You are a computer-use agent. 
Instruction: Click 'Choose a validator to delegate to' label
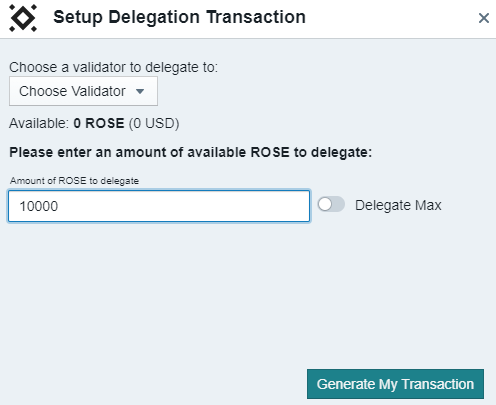point(113,67)
